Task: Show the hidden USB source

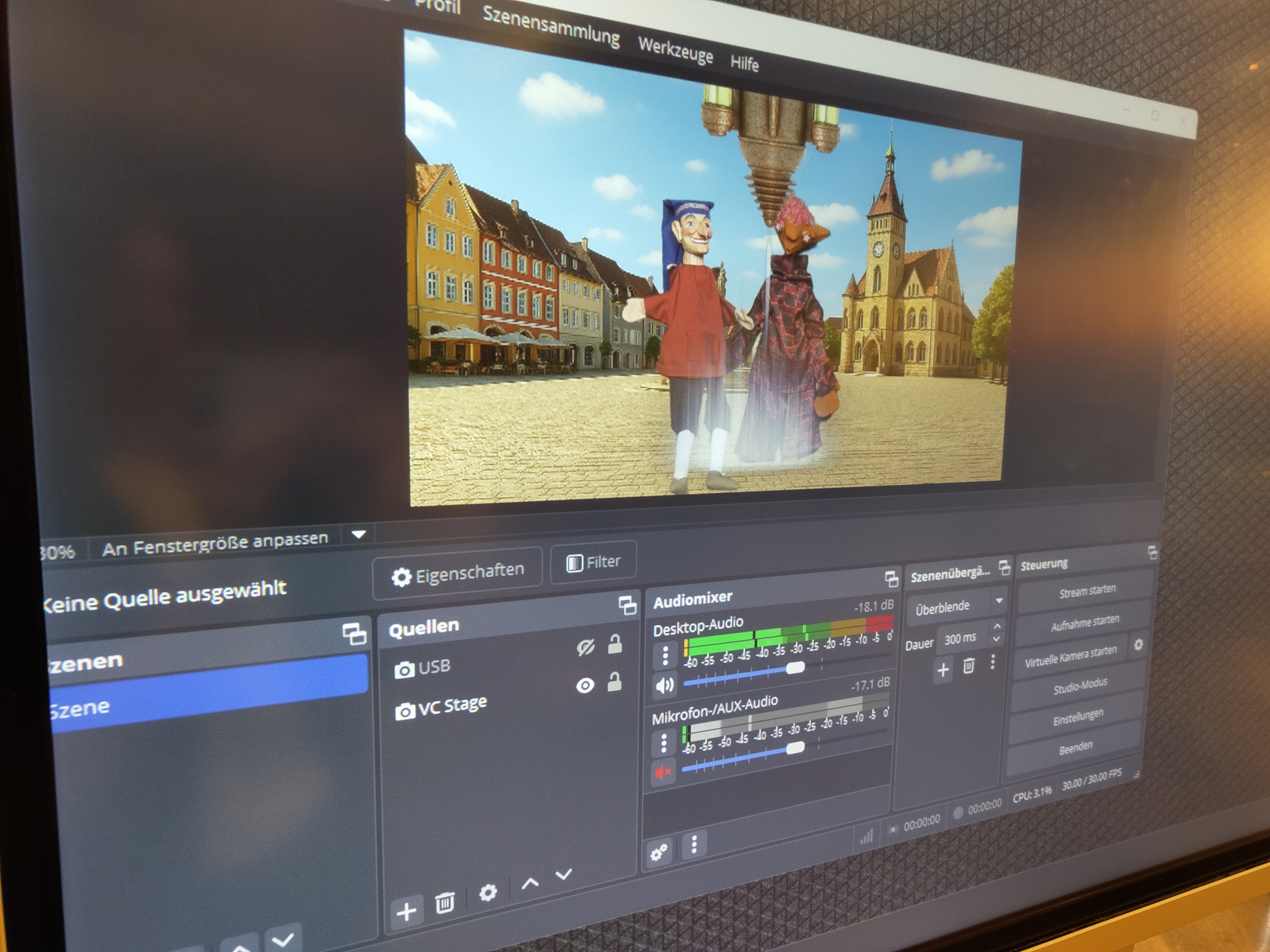Action: pos(585,648)
